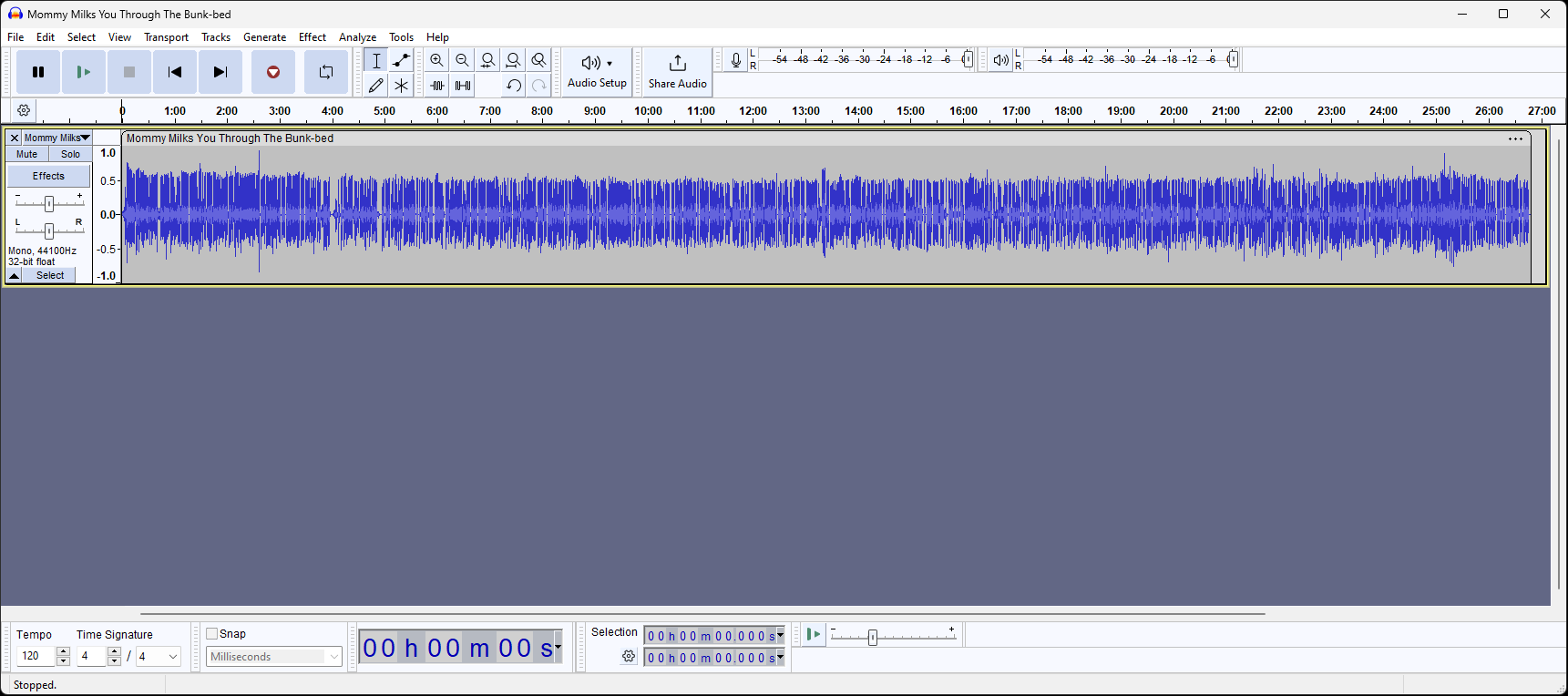Click the track Select button
This screenshot has height=696, width=1568.
tap(50, 275)
